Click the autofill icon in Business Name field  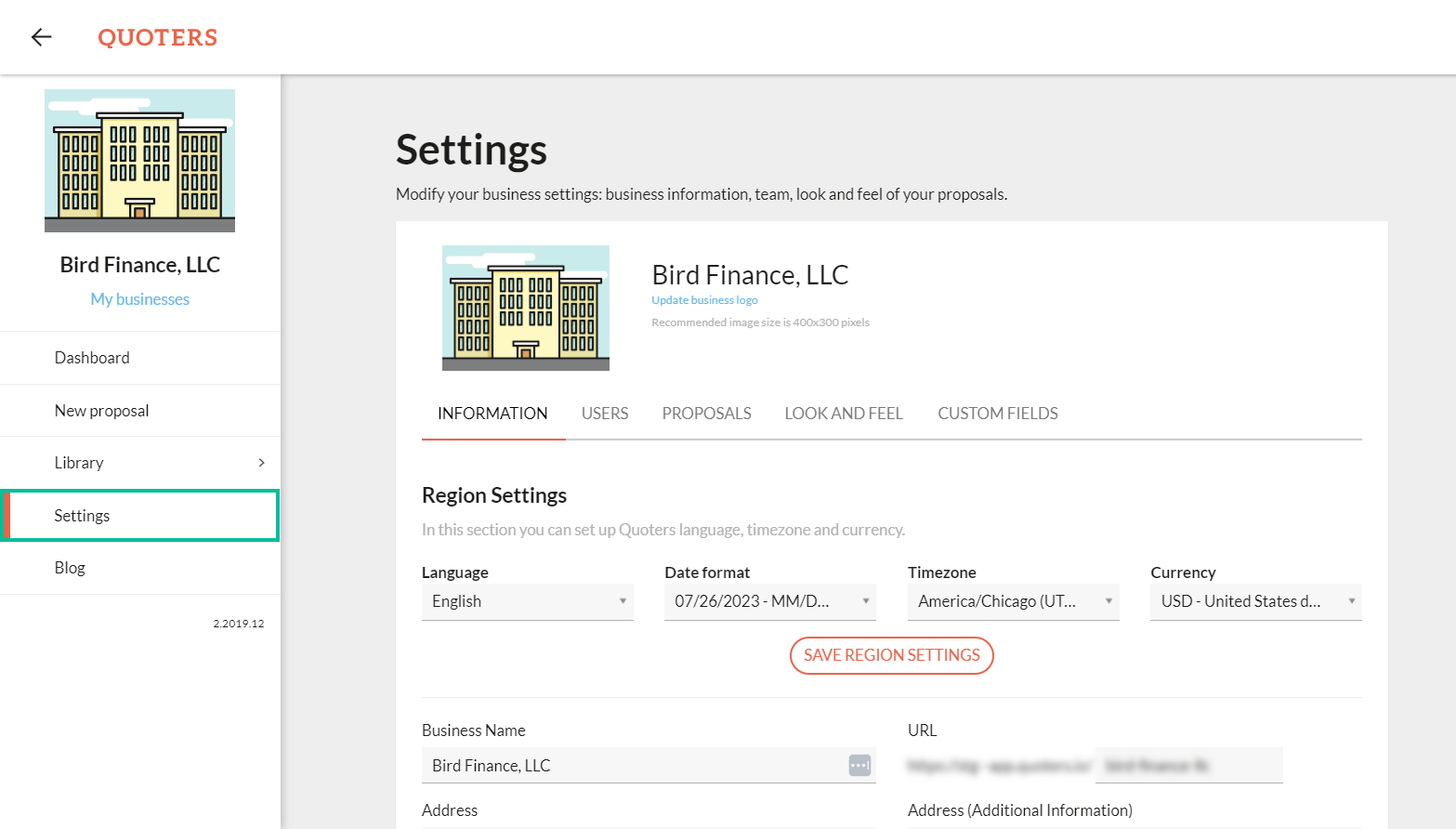[859, 765]
